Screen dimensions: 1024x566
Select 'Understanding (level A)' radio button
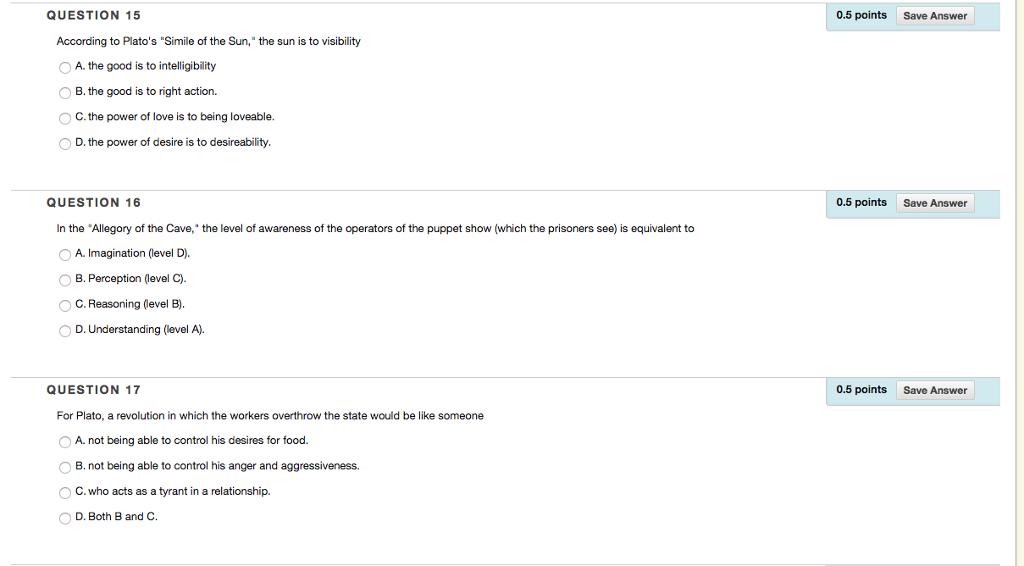[x=65, y=331]
